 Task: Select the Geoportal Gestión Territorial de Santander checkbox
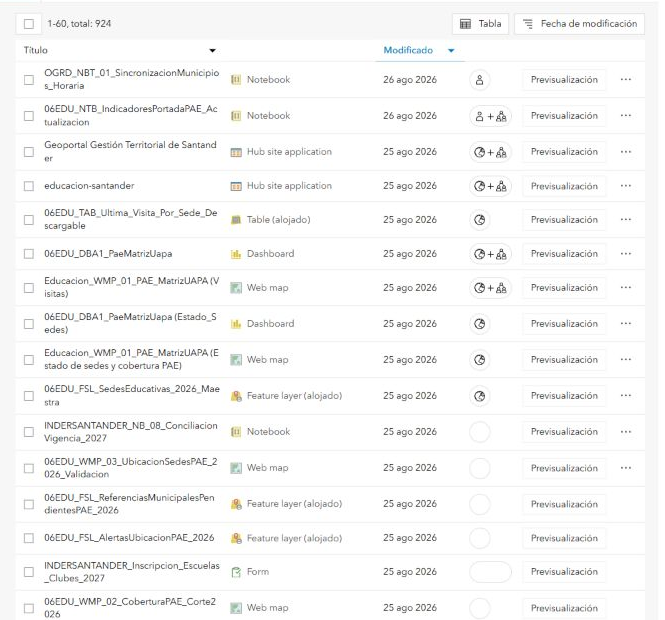(29, 152)
